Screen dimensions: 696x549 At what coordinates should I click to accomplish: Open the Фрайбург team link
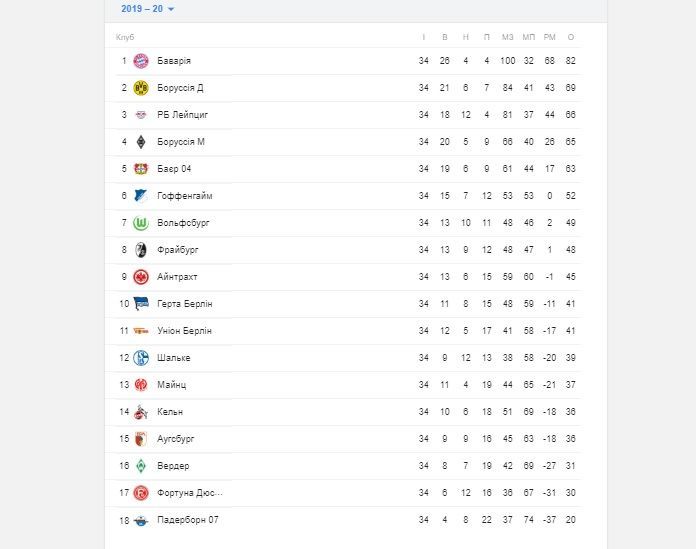178,250
